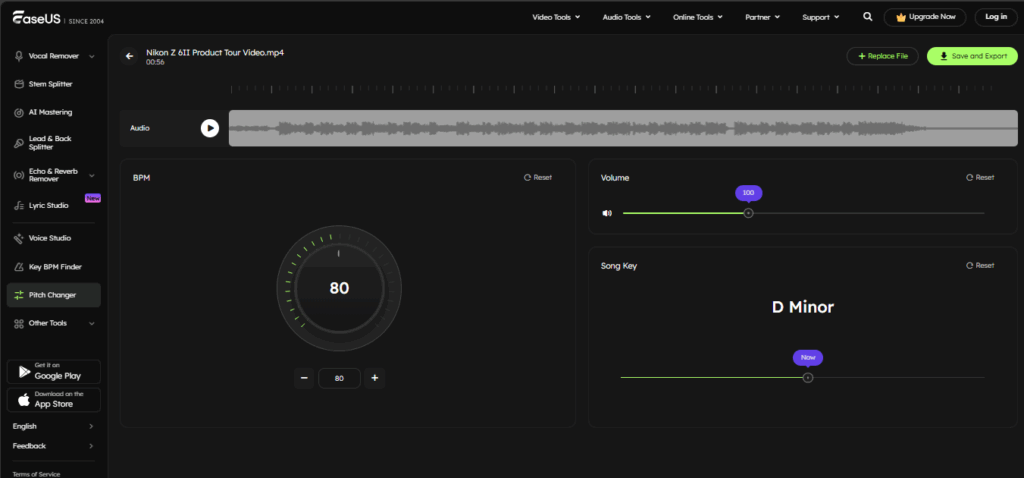Expand the Vocal Remover submenu

(91, 56)
